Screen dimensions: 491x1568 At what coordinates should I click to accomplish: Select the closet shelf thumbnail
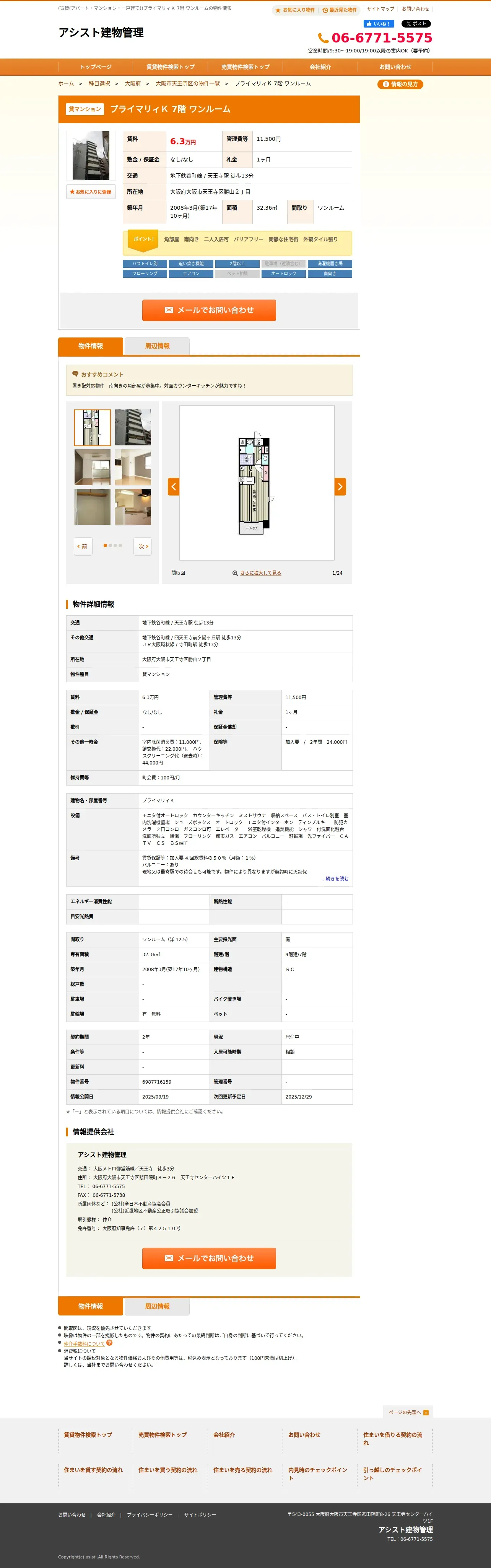[x=93, y=507]
